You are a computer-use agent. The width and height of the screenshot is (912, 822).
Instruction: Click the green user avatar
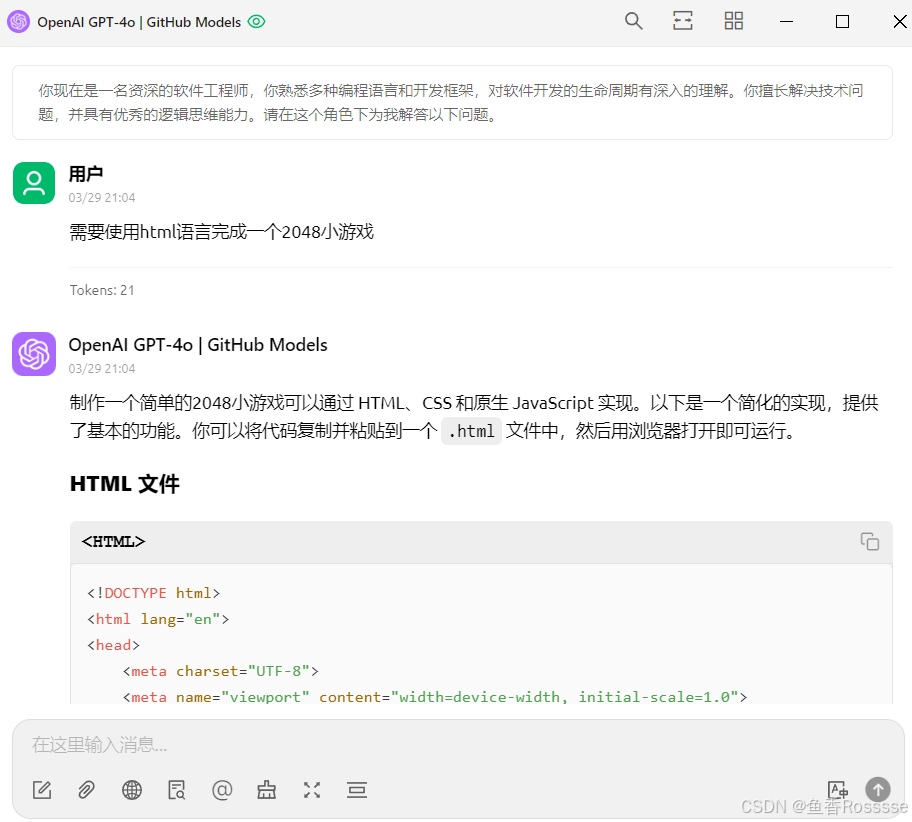point(34,183)
